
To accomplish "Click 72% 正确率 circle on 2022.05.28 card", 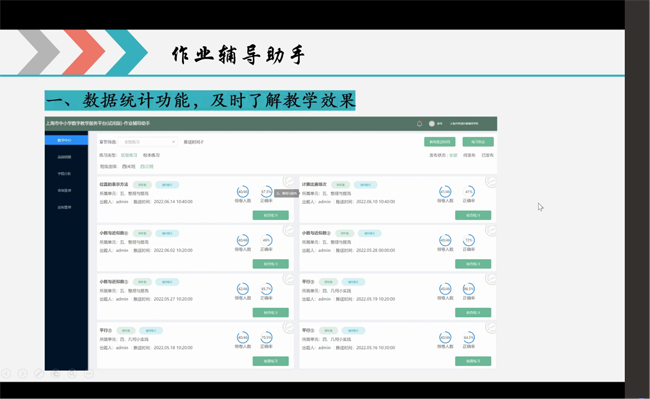I will [469, 240].
